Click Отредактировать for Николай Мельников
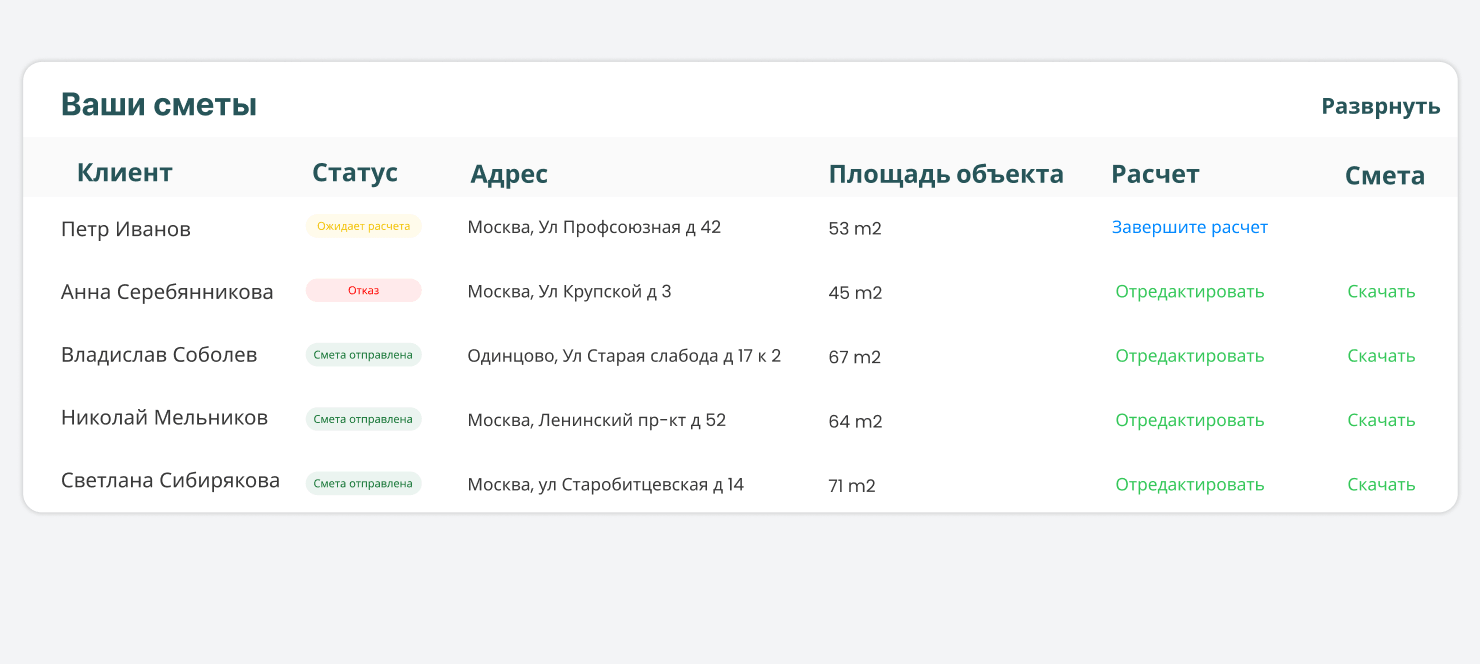Viewport: 1480px width, 664px height. pyautogui.click(x=1189, y=420)
